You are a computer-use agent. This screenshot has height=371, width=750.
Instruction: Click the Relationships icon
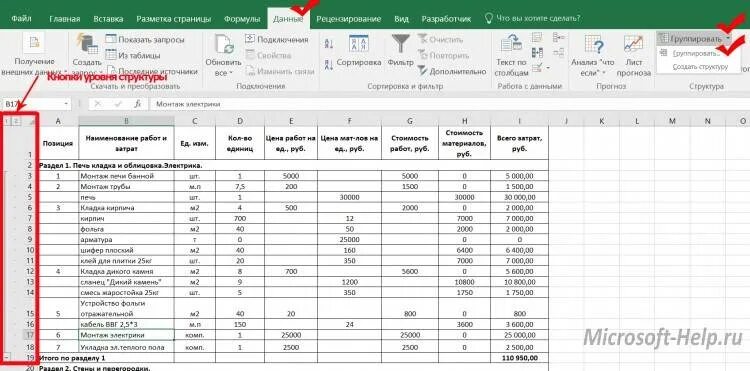click(x=559, y=53)
